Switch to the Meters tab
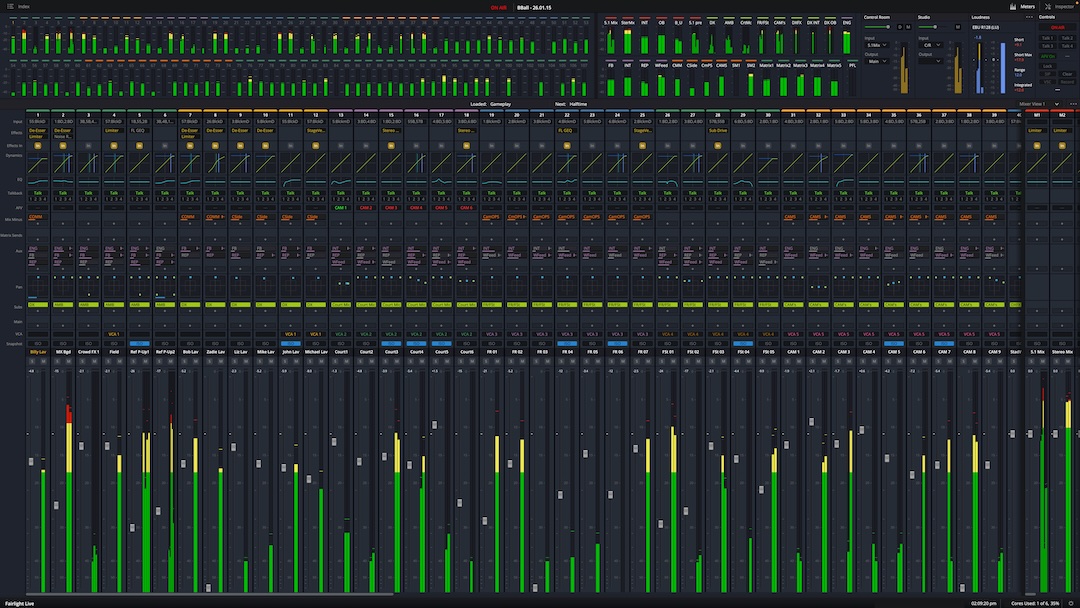 1024,6
